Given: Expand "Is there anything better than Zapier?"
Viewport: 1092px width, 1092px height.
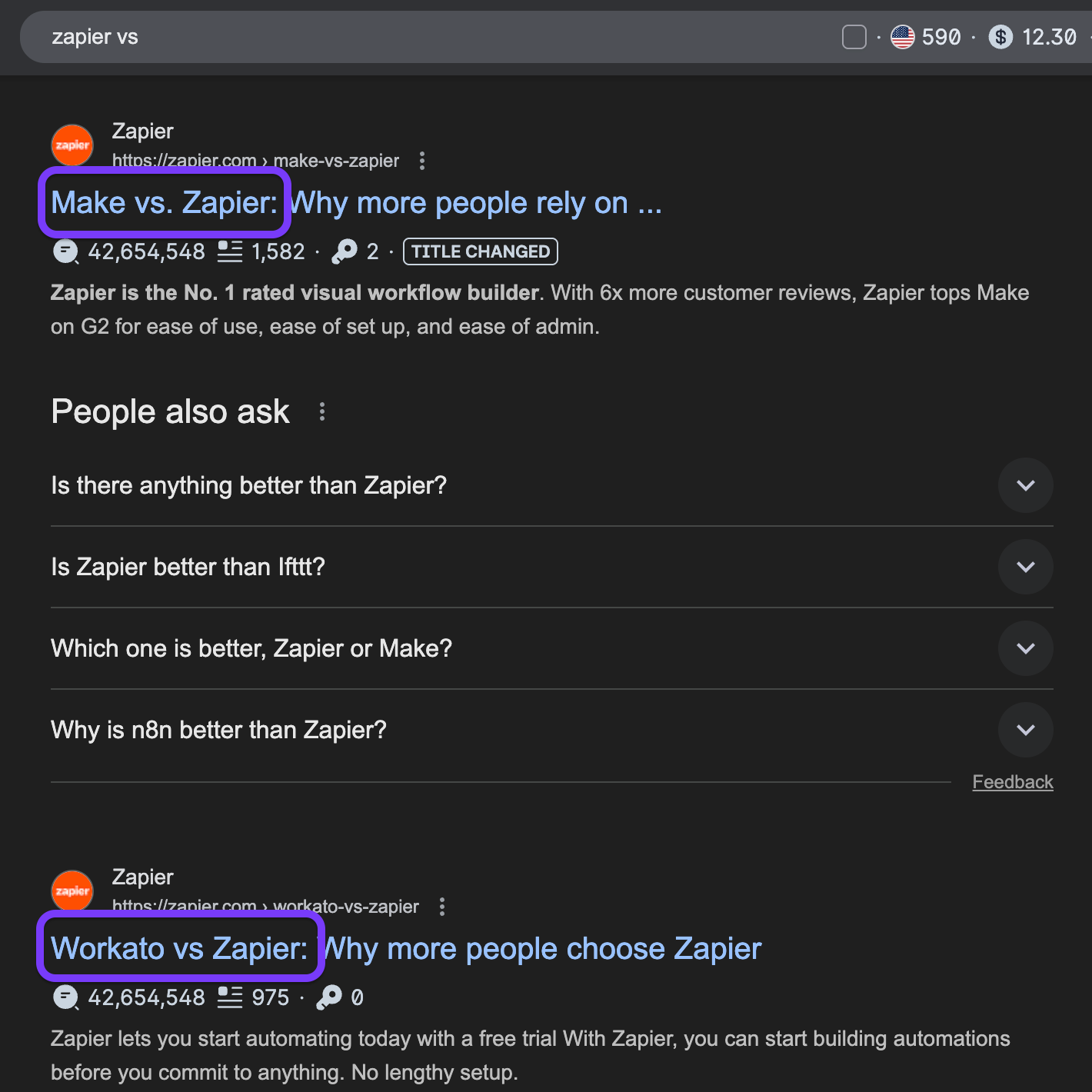Looking at the screenshot, I should (x=1025, y=485).
